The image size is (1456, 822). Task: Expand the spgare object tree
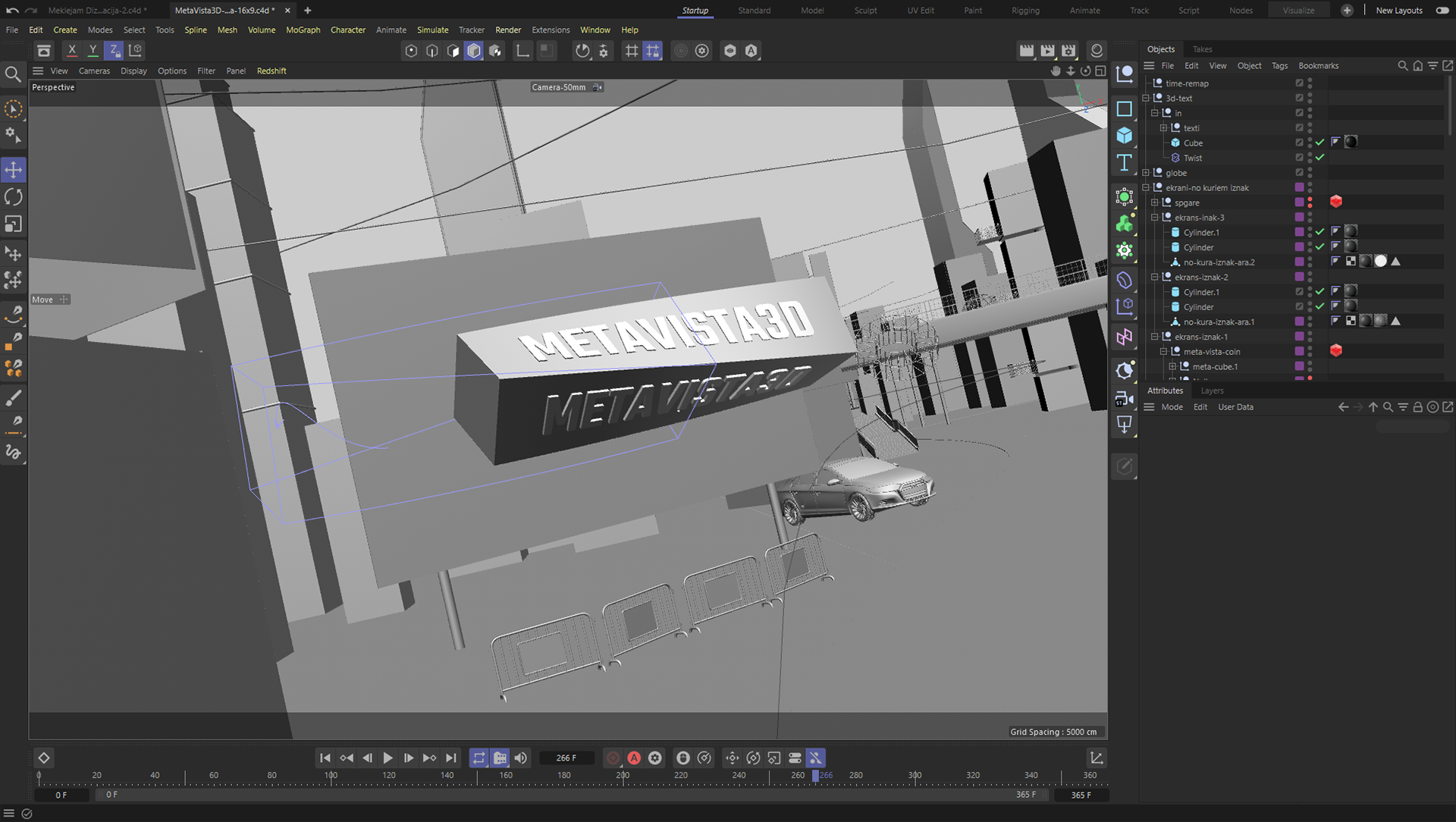pyautogui.click(x=1155, y=202)
